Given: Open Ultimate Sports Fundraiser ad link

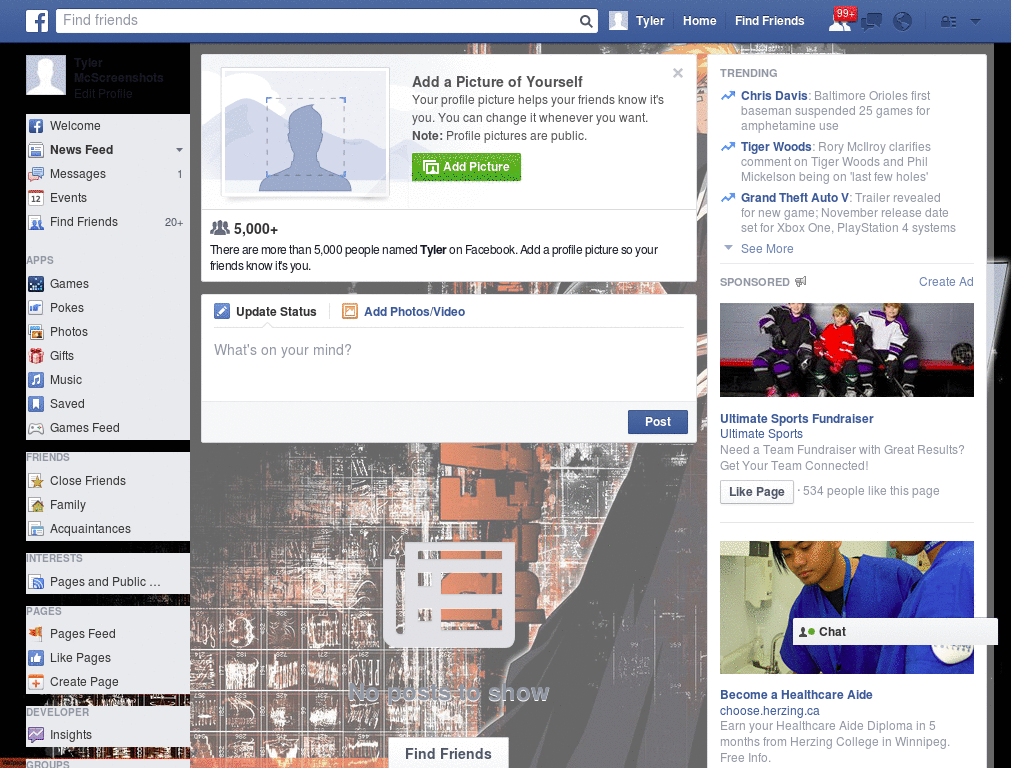Looking at the screenshot, I should pyautogui.click(x=796, y=419).
